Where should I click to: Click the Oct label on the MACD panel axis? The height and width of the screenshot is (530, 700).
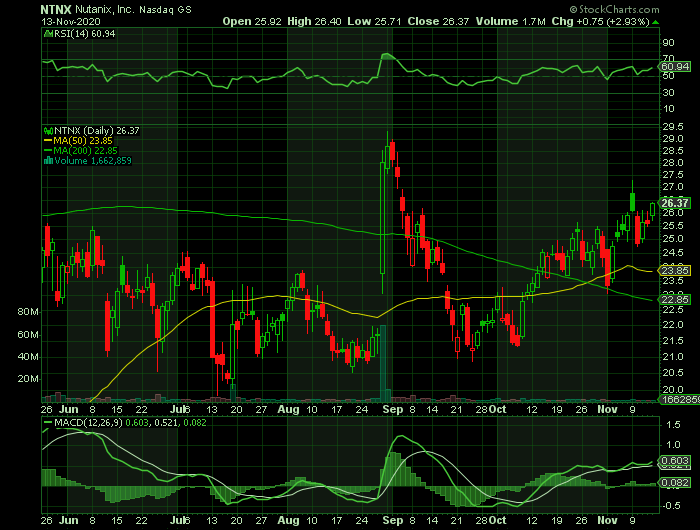point(497,520)
